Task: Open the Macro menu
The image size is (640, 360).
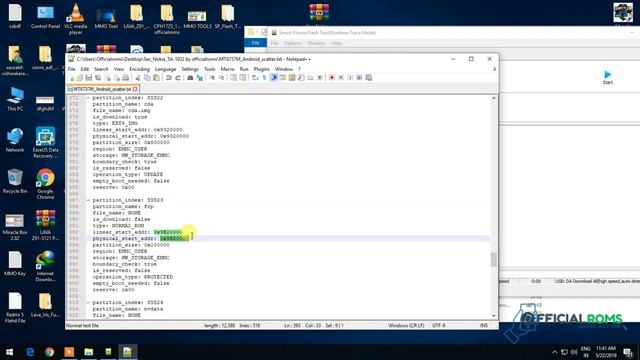Action: 227,69
